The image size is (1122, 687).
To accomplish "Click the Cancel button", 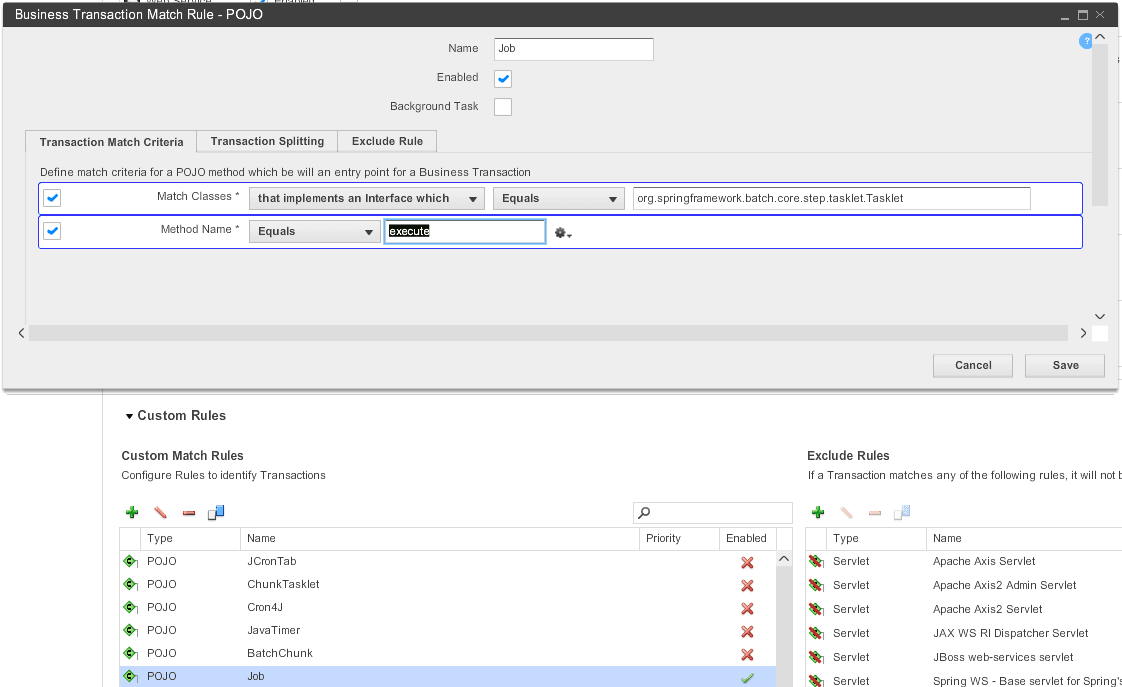I will [972, 366].
